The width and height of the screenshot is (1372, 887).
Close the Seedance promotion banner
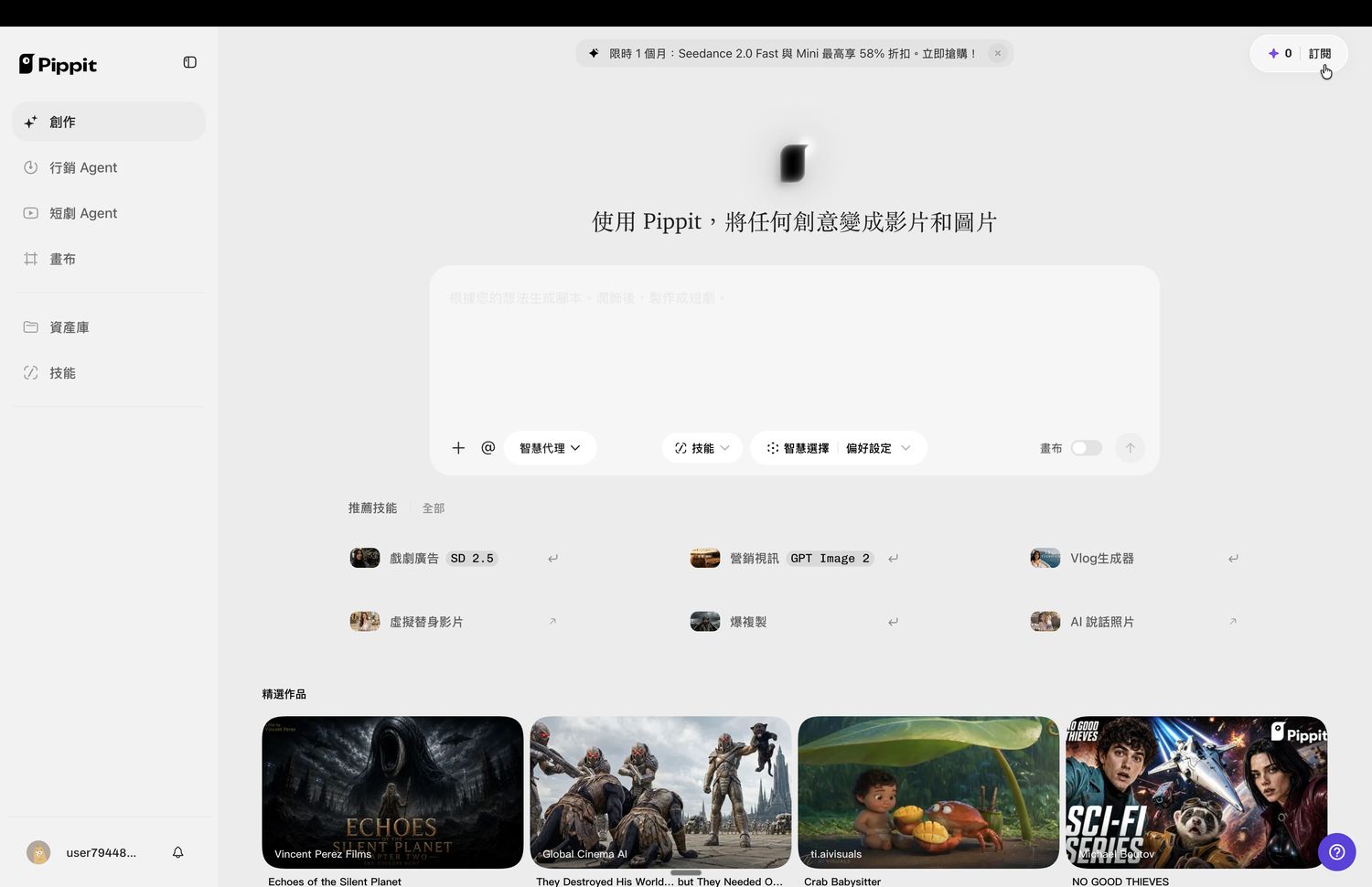coord(998,53)
